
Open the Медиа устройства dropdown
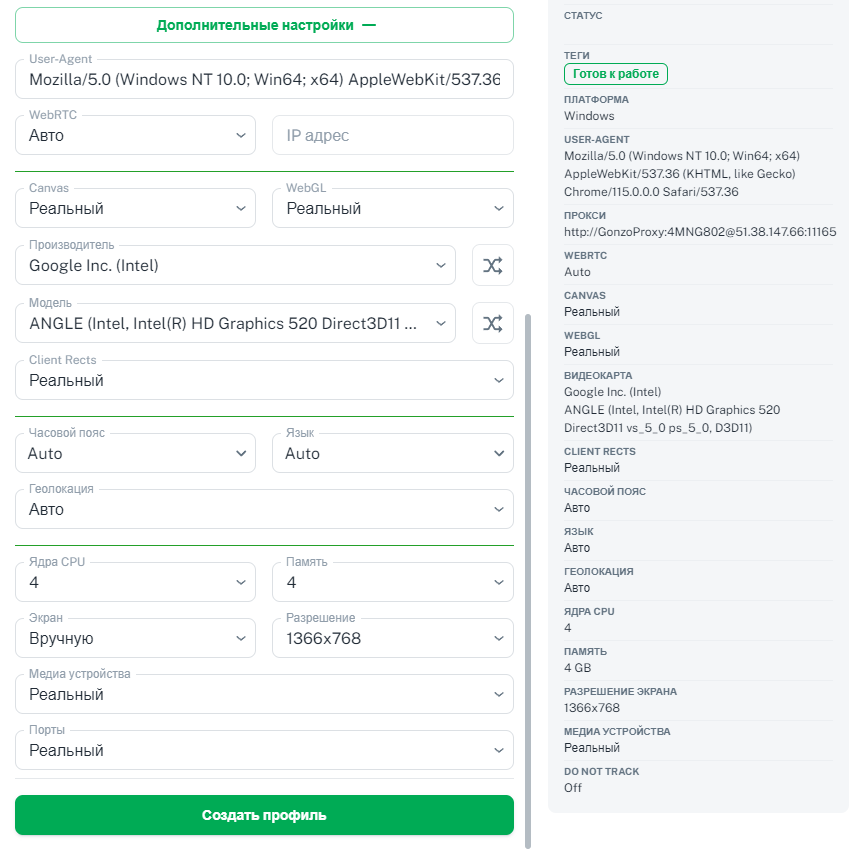pyautogui.click(x=264, y=694)
